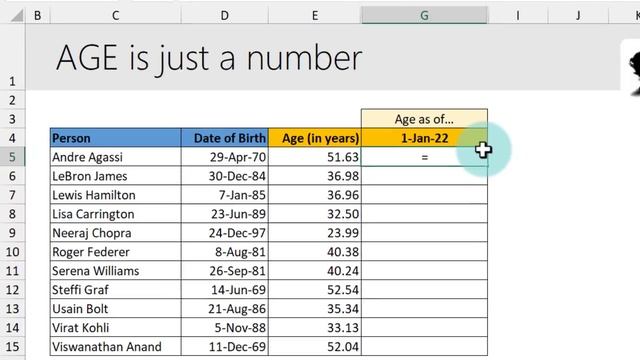Select the 'Neeraj Chopra' cell
Viewport: 640px width, 360px height.
point(116,233)
